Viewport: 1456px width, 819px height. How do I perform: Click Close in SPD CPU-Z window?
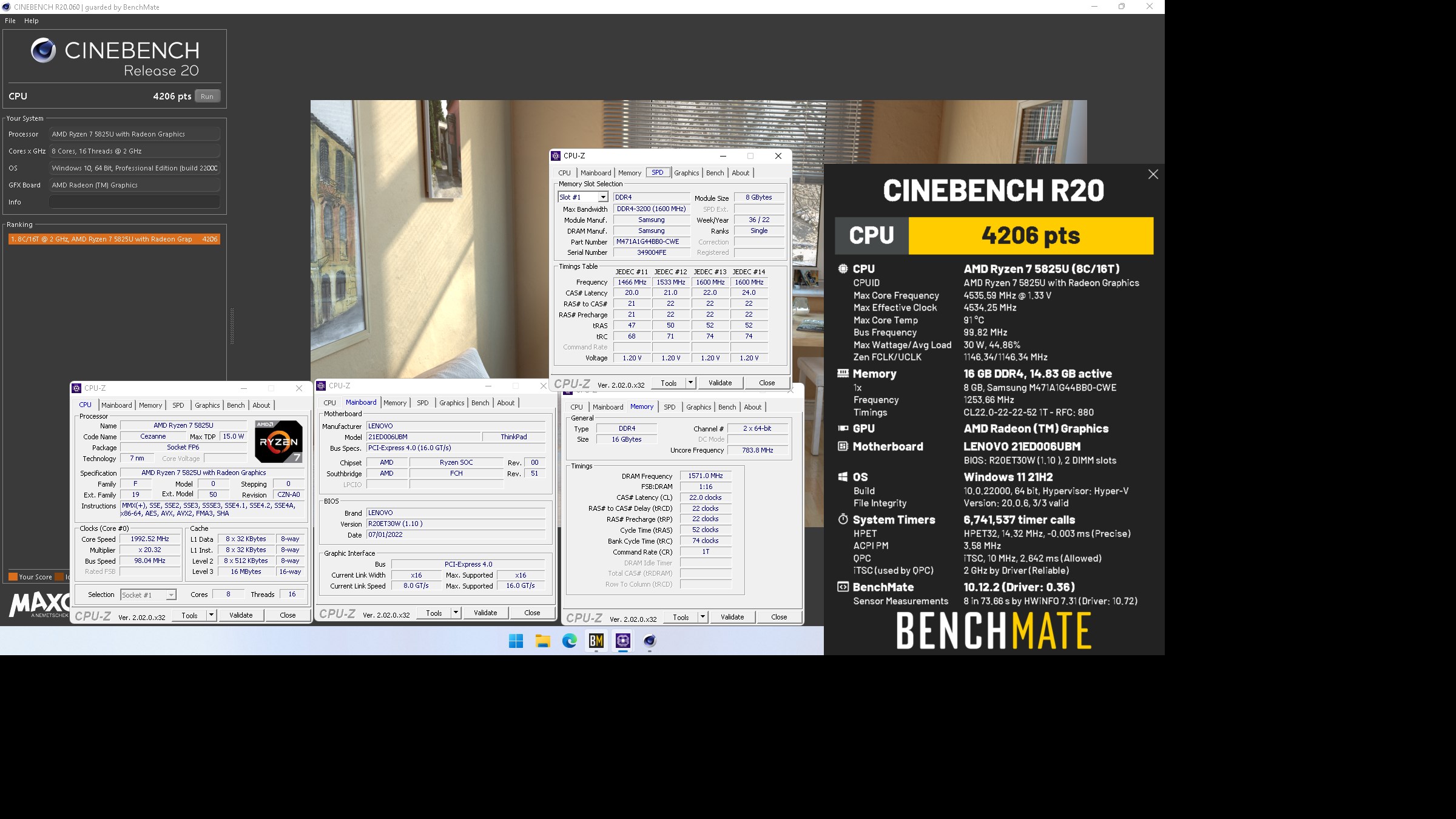767,383
